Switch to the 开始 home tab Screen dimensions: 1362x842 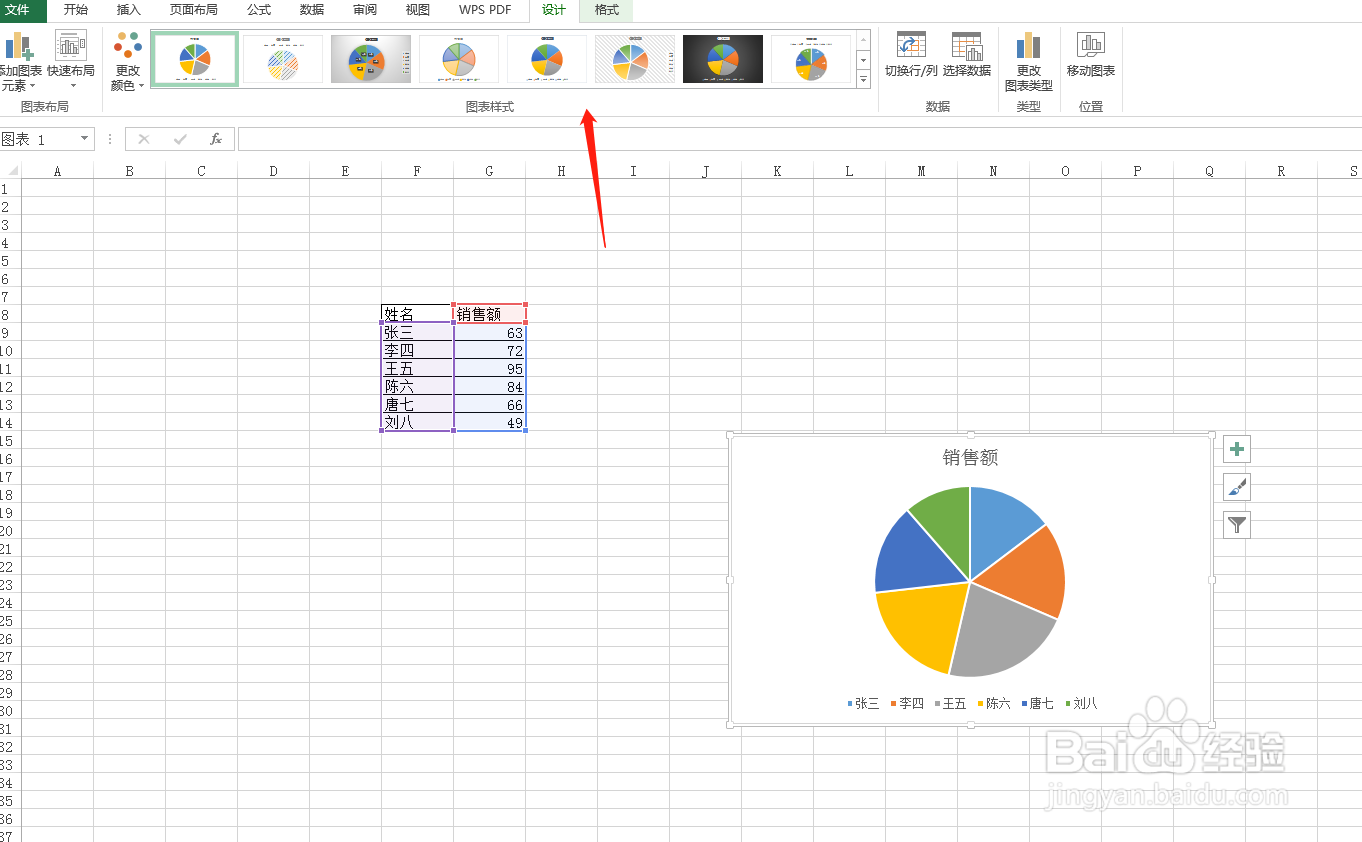(75, 10)
